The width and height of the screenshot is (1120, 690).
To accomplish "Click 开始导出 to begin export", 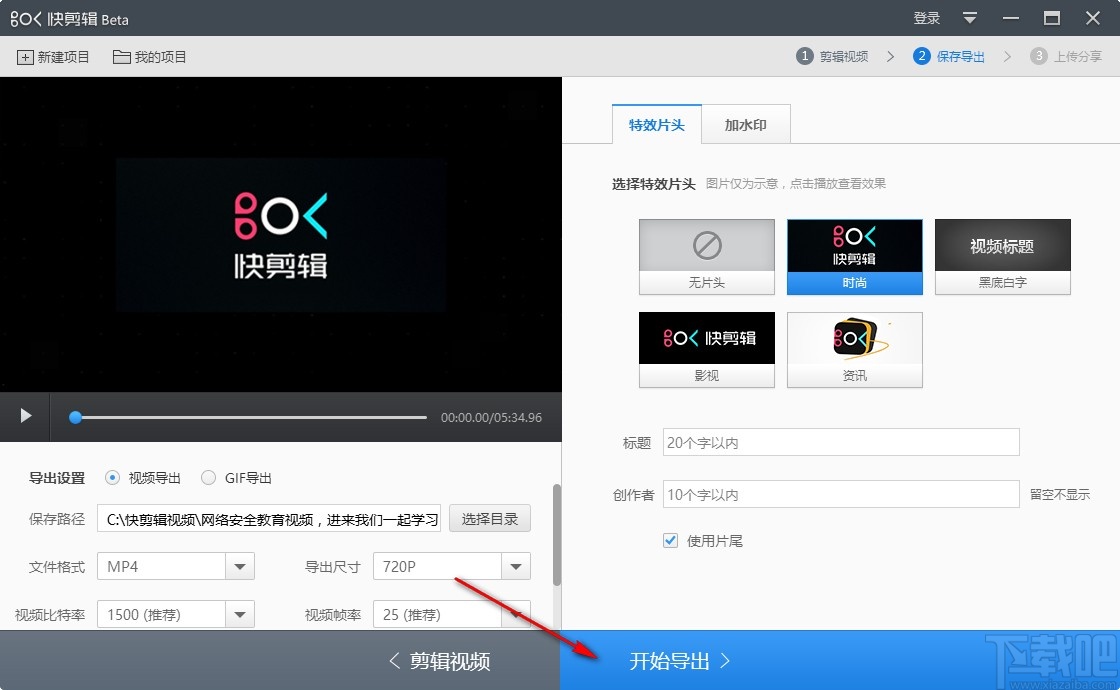I will click(679, 661).
